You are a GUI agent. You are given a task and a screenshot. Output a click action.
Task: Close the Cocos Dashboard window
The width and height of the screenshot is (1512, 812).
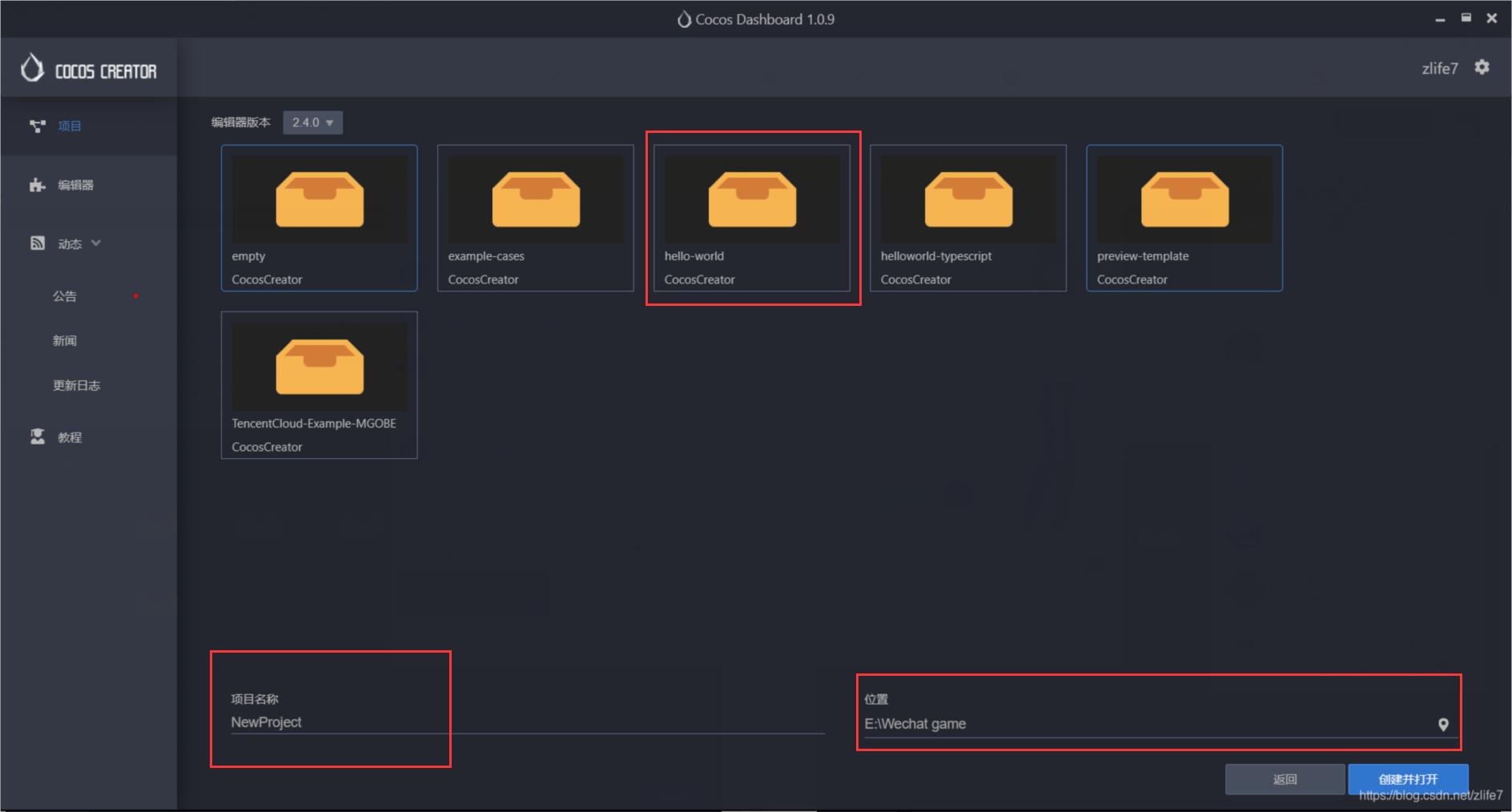pos(1491,18)
